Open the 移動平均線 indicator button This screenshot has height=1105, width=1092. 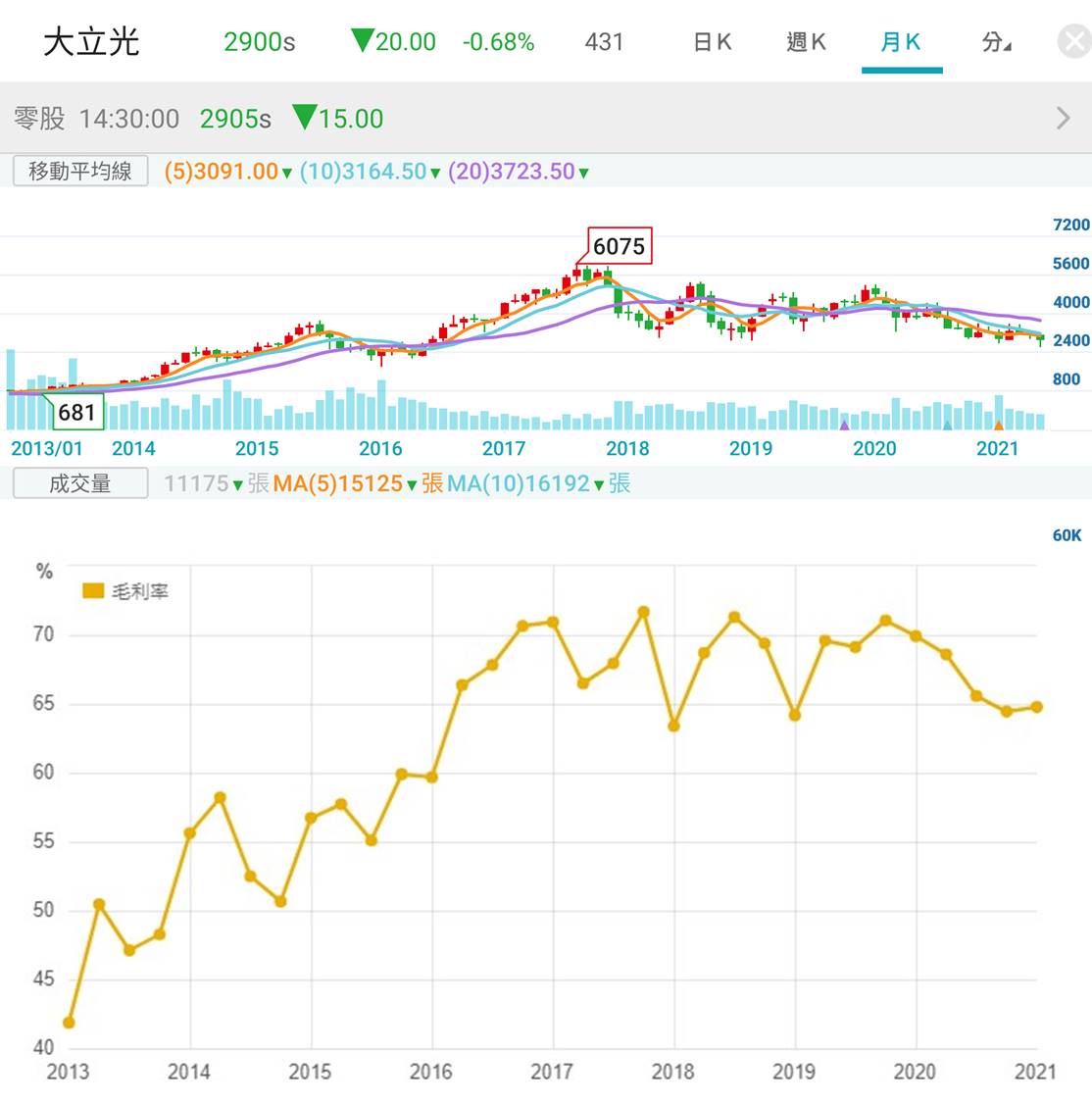point(80,171)
